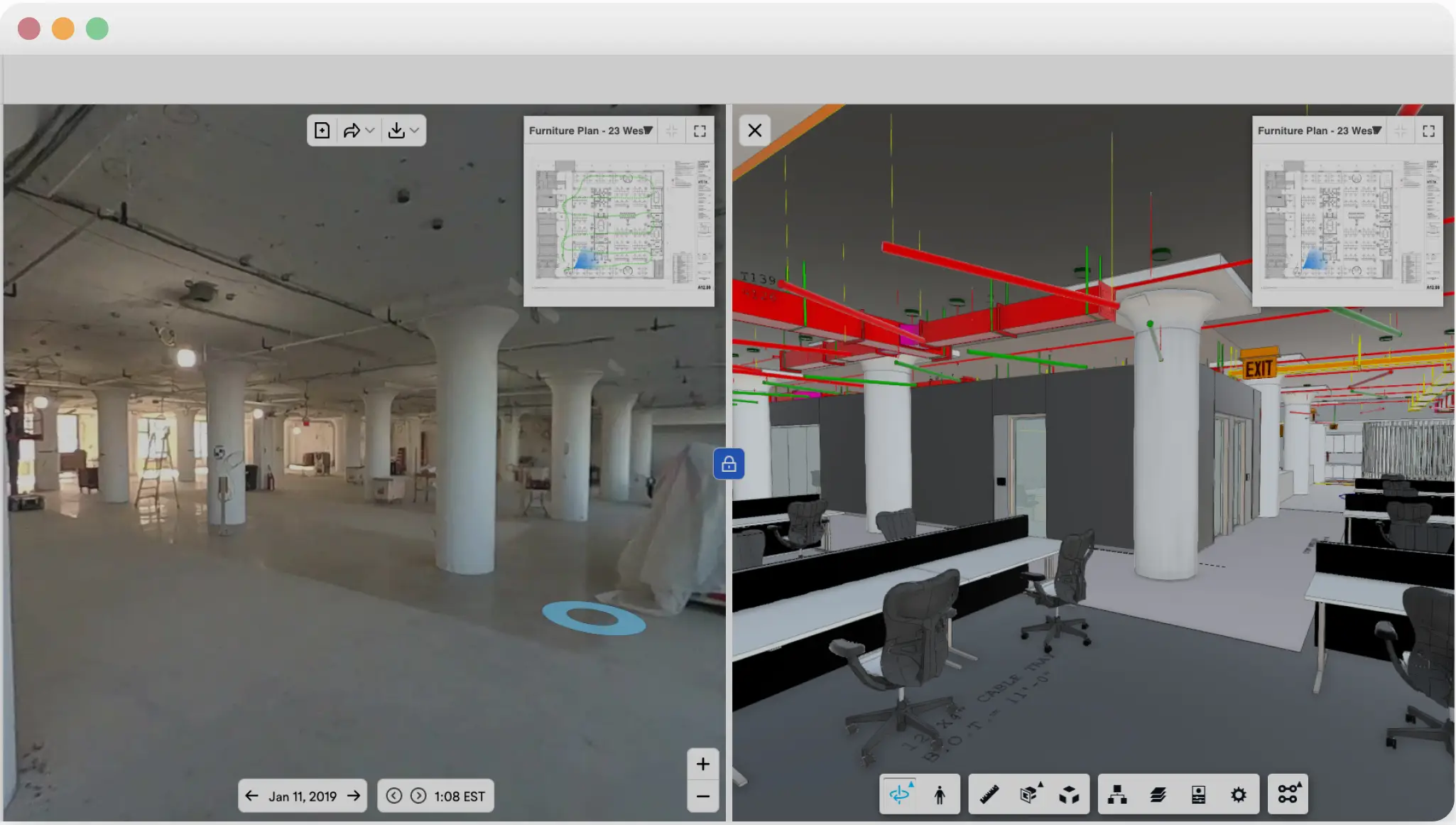Close the 3D model pane
This screenshot has height=825, width=1456.
(754, 131)
